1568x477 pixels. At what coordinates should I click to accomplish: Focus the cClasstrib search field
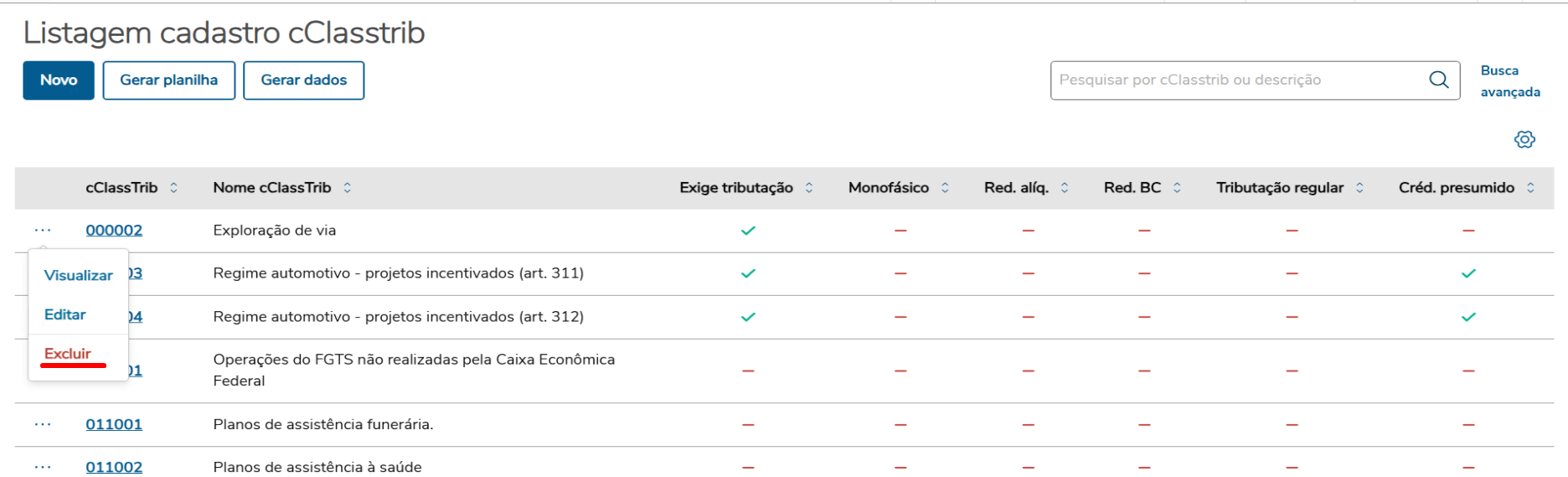[1238, 80]
